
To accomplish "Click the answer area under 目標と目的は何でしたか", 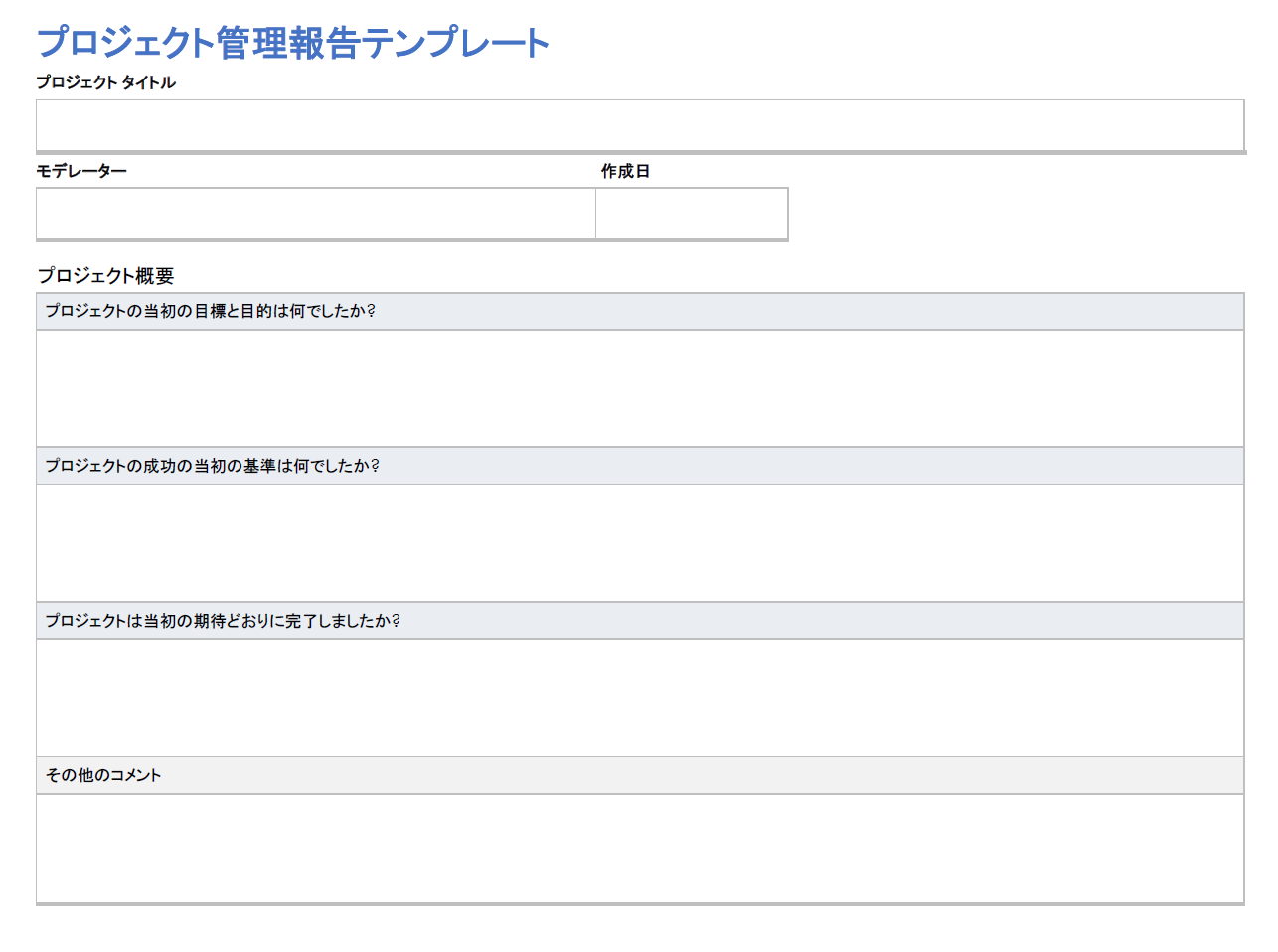I will (x=640, y=389).
